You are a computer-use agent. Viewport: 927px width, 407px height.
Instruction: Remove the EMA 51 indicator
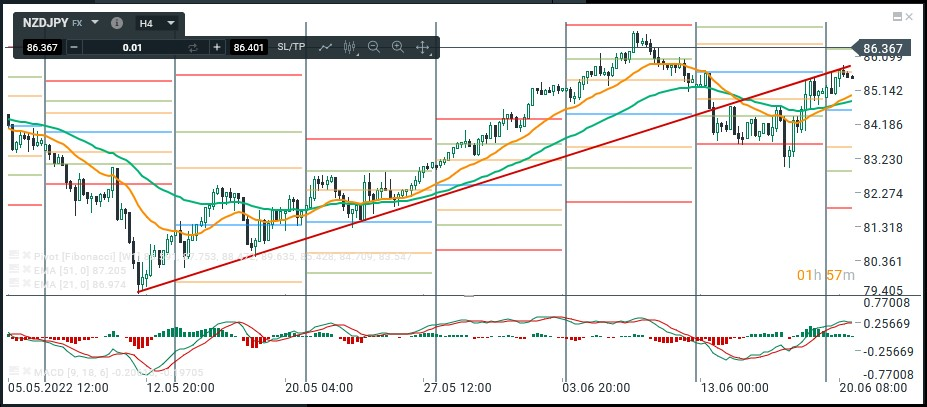click(x=24, y=270)
